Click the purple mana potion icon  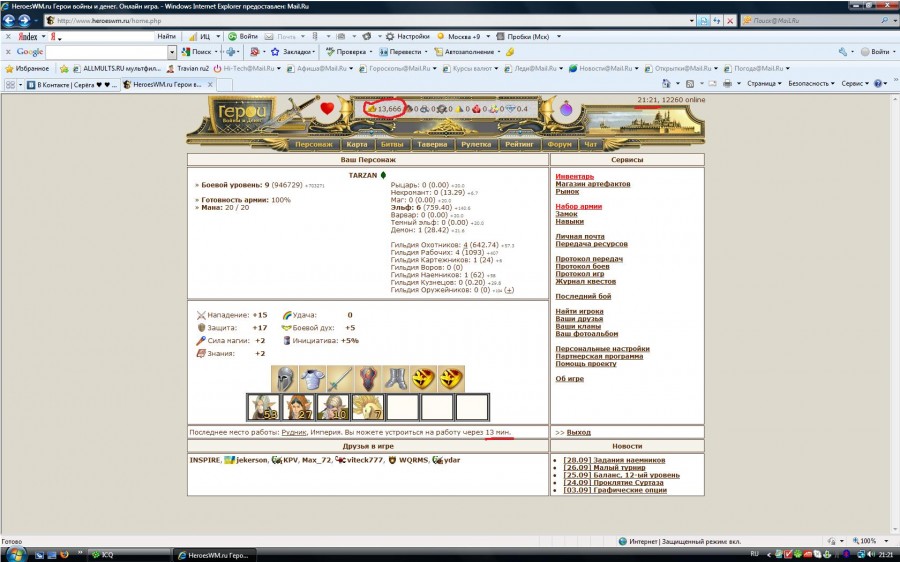pyautogui.click(x=566, y=108)
